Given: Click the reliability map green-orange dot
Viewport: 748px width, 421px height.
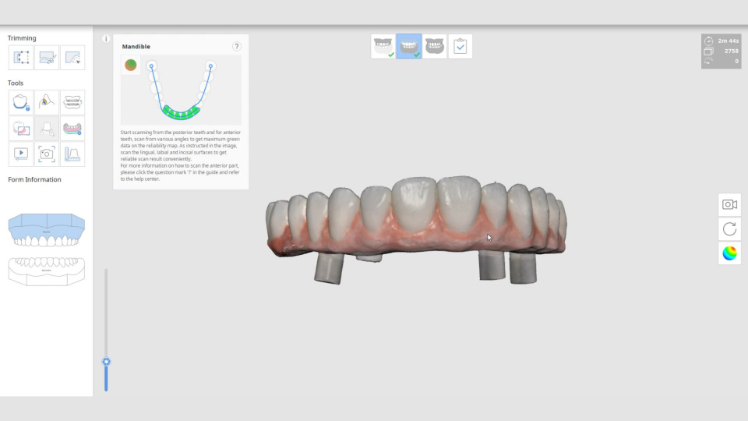Looking at the screenshot, I should coord(131,65).
